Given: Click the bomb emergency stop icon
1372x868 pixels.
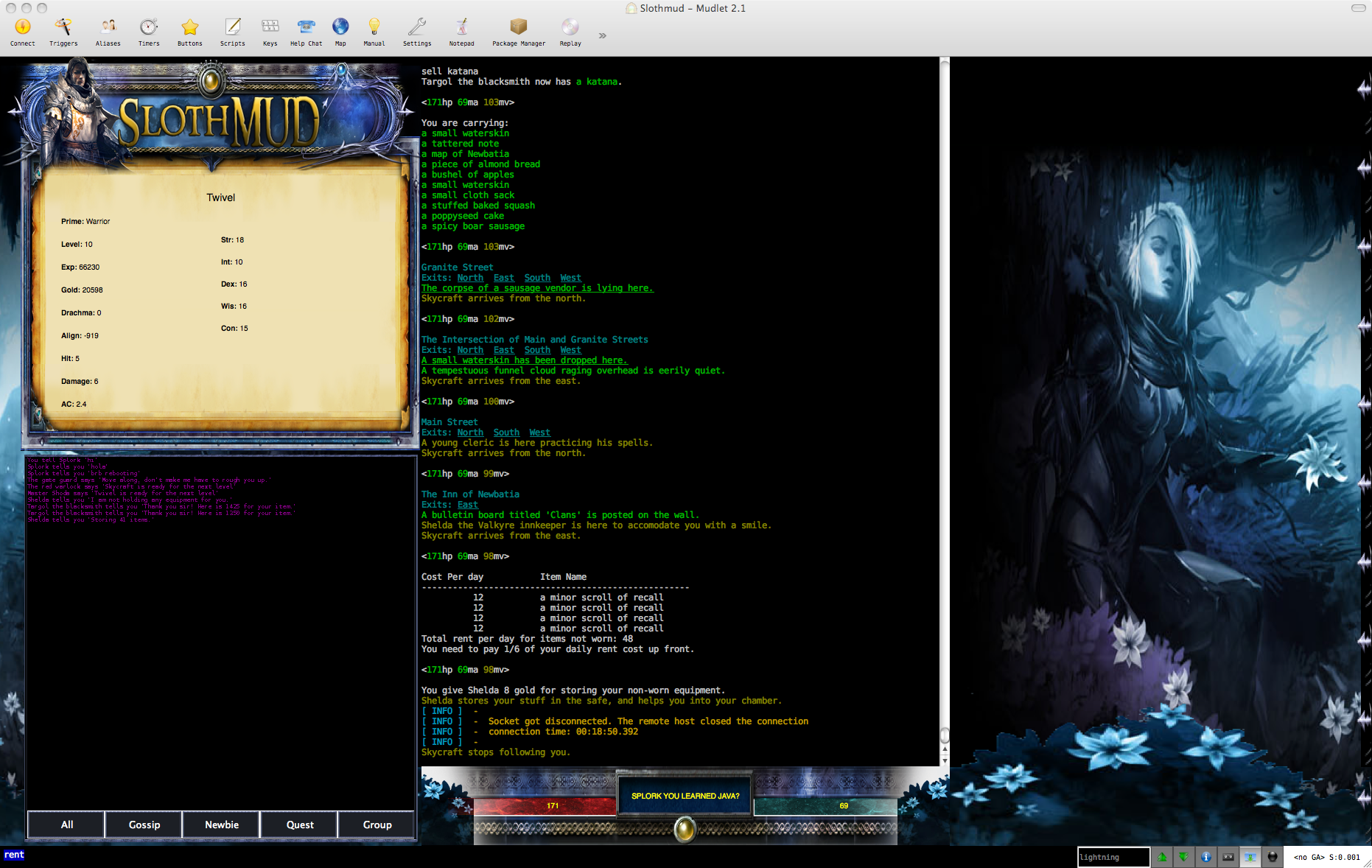Looking at the screenshot, I should coord(1273,857).
